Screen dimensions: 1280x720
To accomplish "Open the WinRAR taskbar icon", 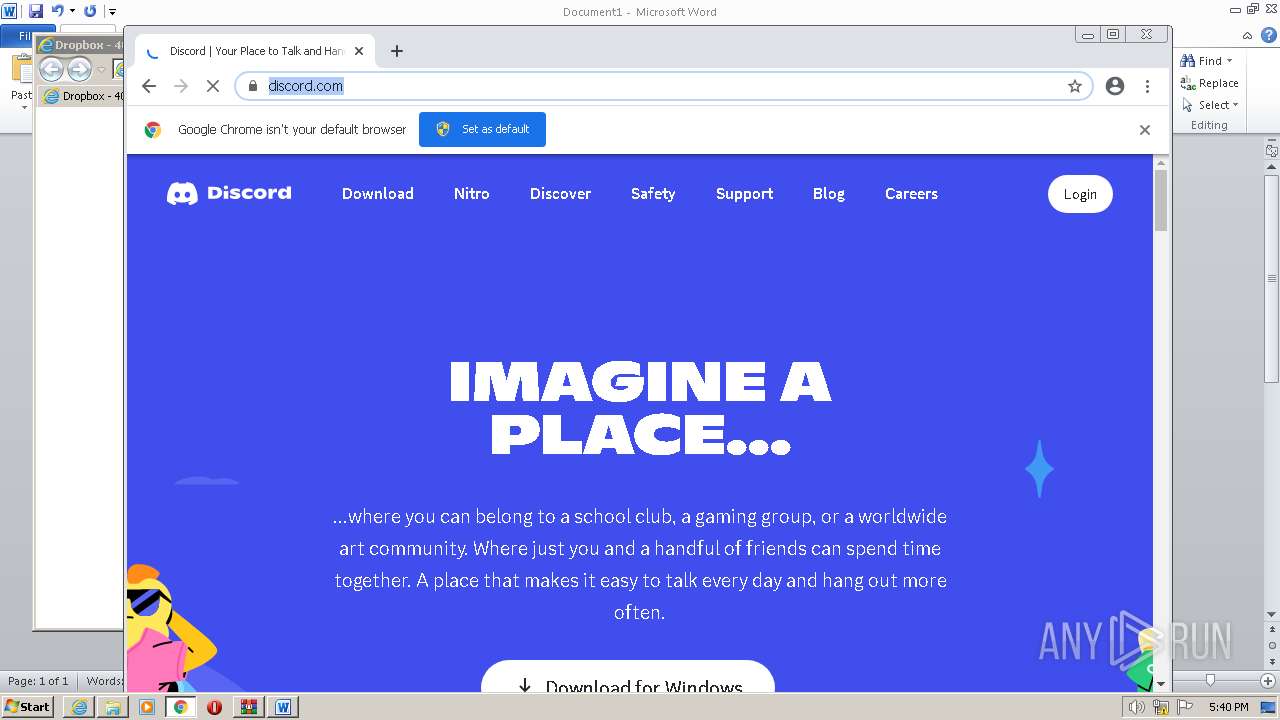I will (248, 707).
